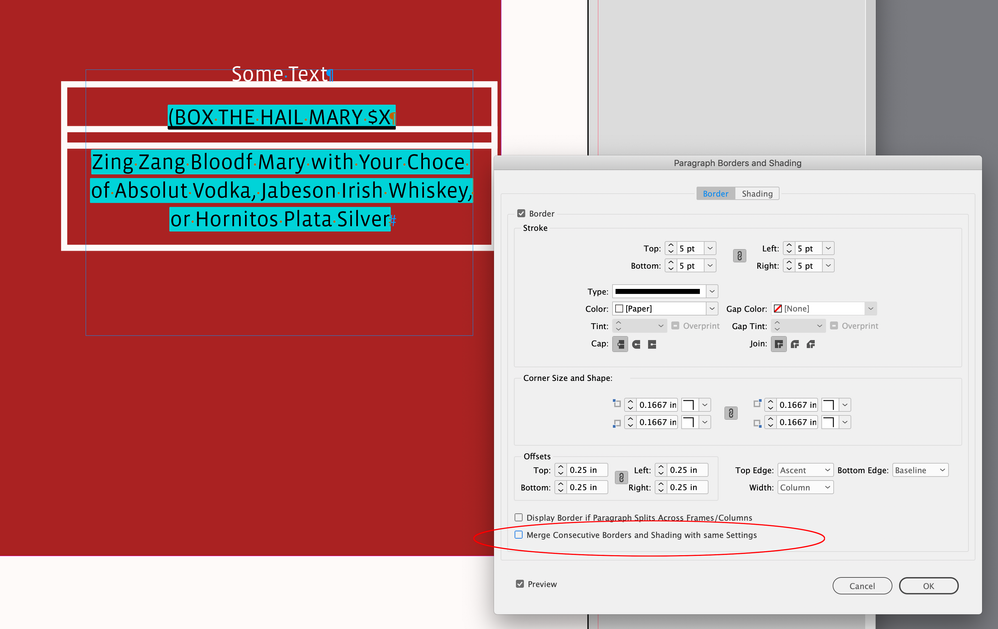The width and height of the screenshot is (998, 629).
Task: Click the Top offset stepper arrows
Action: [x=560, y=470]
